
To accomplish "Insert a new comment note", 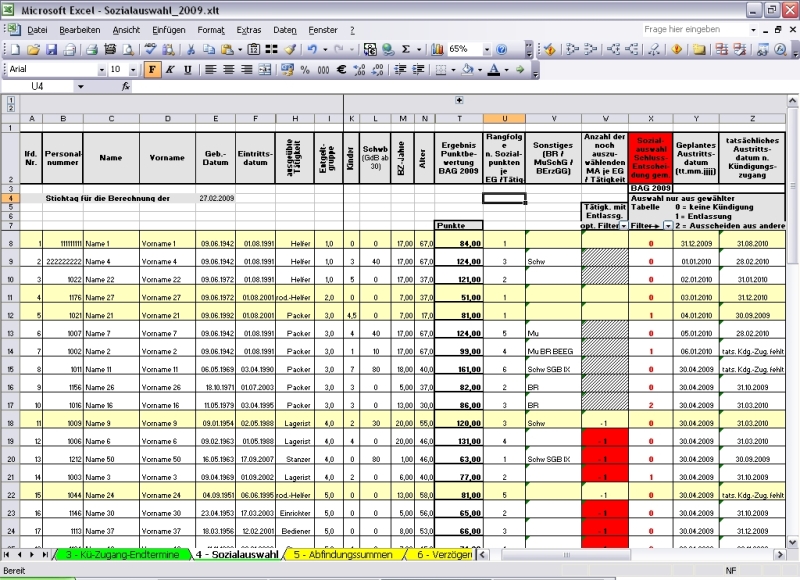I will click(x=698, y=49).
